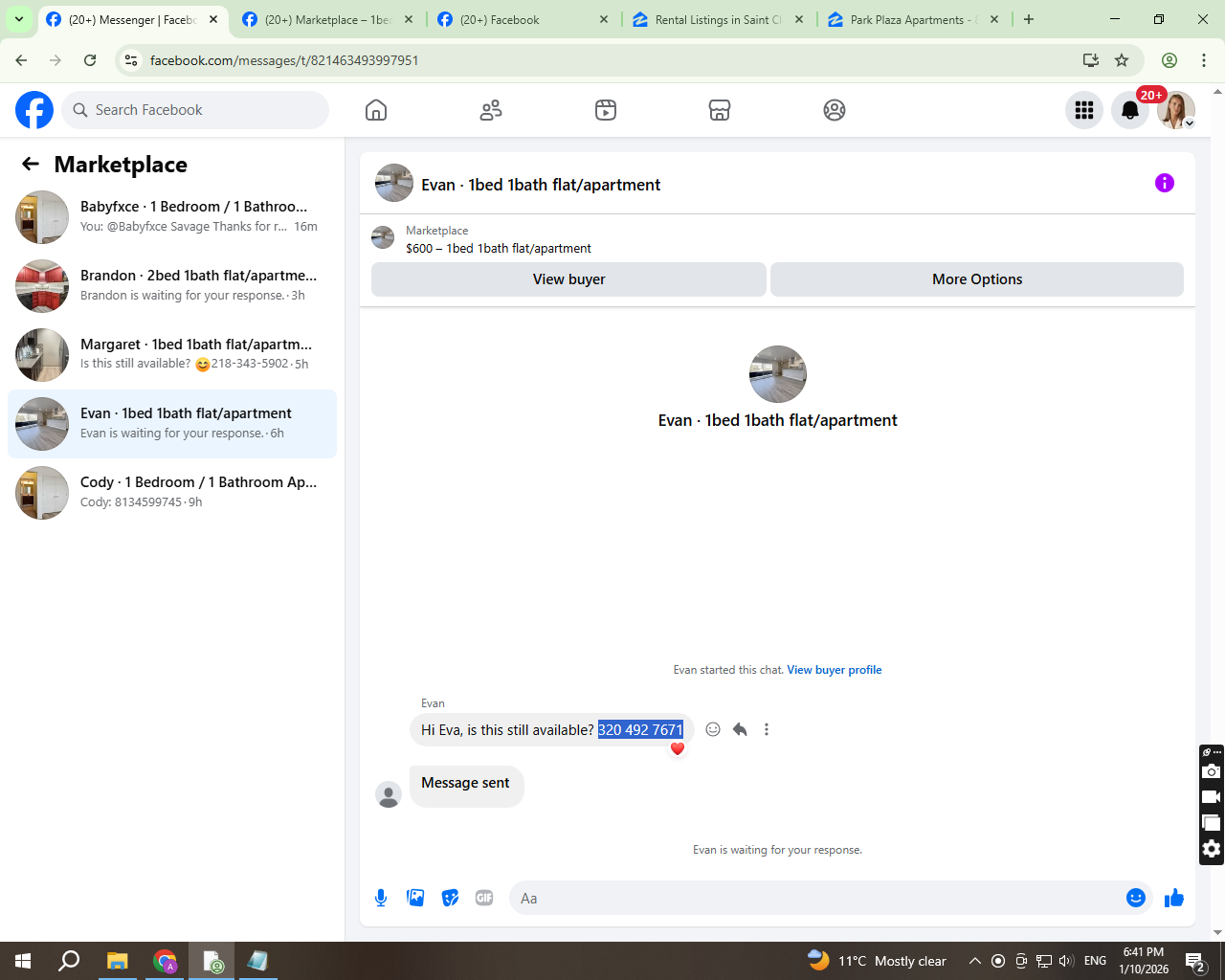The height and width of the screenshot is (980, 1225).
Task: Click the Search Facebook field
Action: [195, 110]
